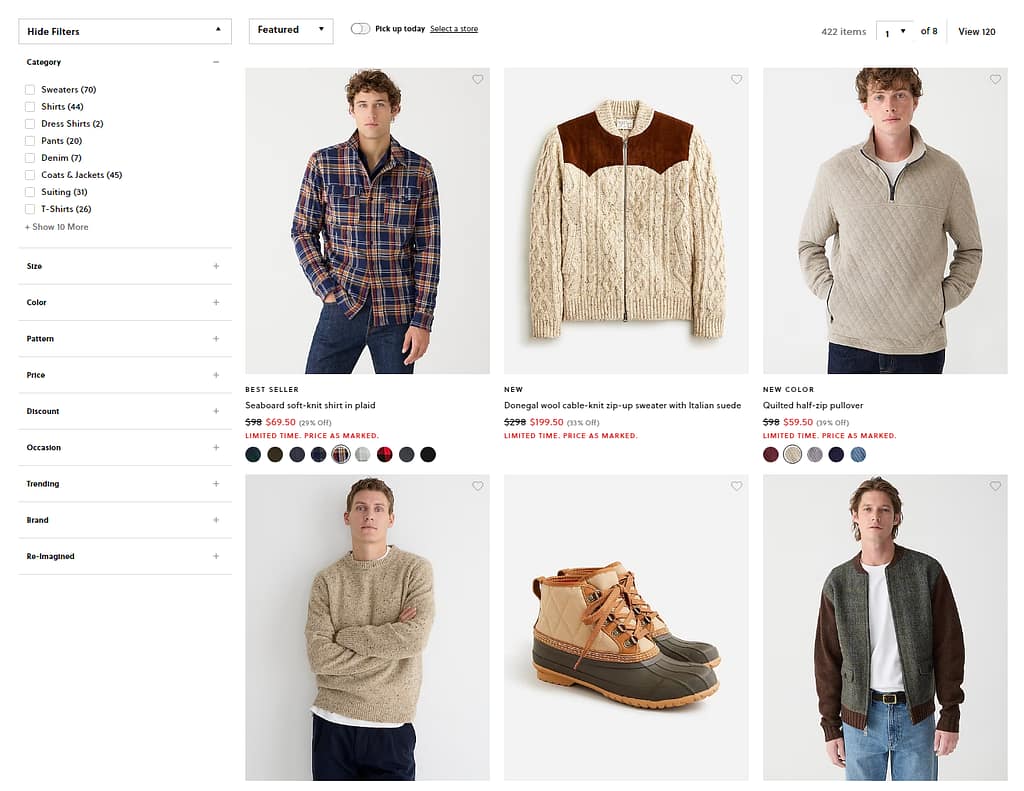The width and height of the screenshot is (1024, 791).
Task: Heart the beige crewneck sweater
Action: point(477,486)
